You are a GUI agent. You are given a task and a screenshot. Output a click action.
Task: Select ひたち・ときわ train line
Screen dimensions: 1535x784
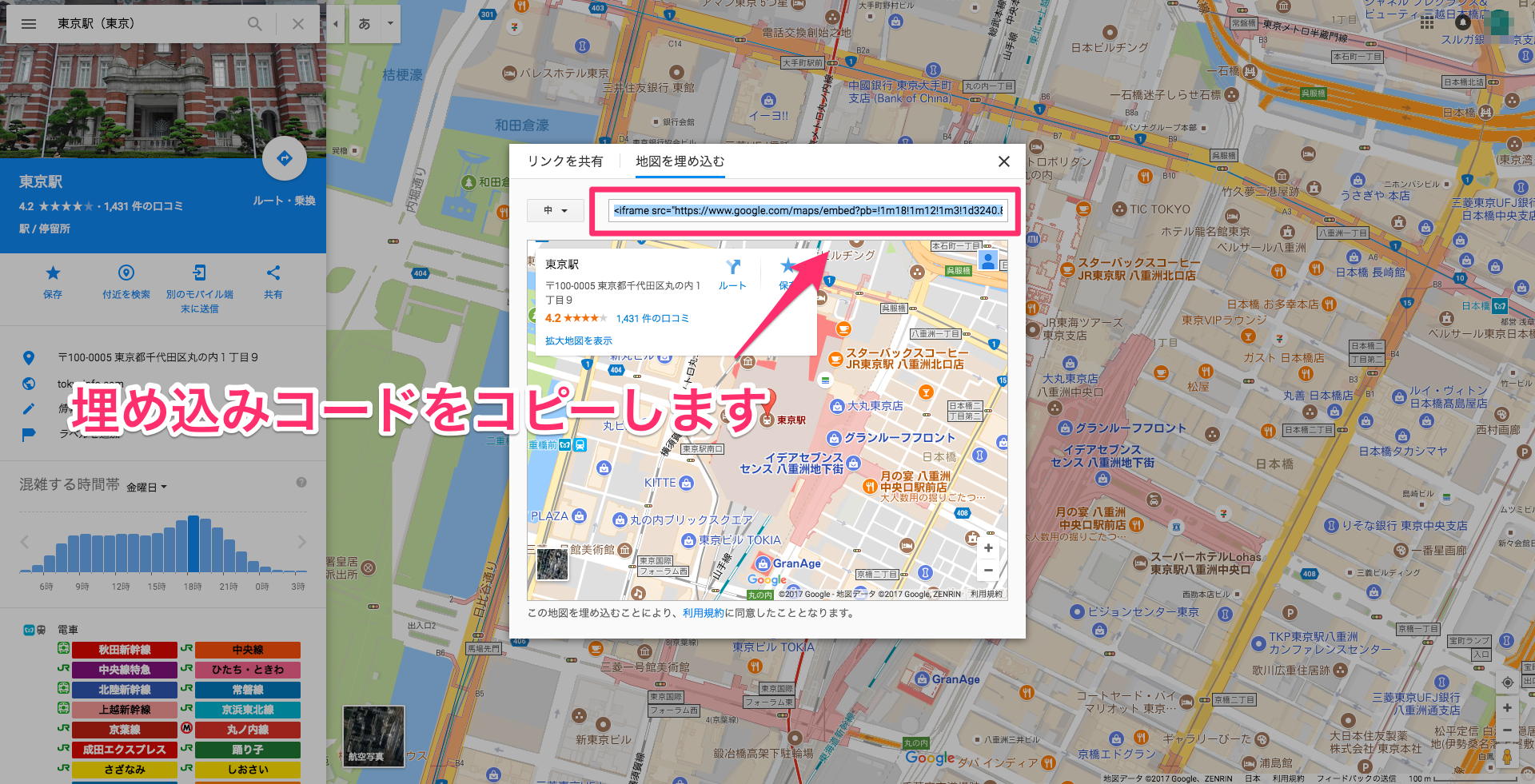tap(248, 670)
